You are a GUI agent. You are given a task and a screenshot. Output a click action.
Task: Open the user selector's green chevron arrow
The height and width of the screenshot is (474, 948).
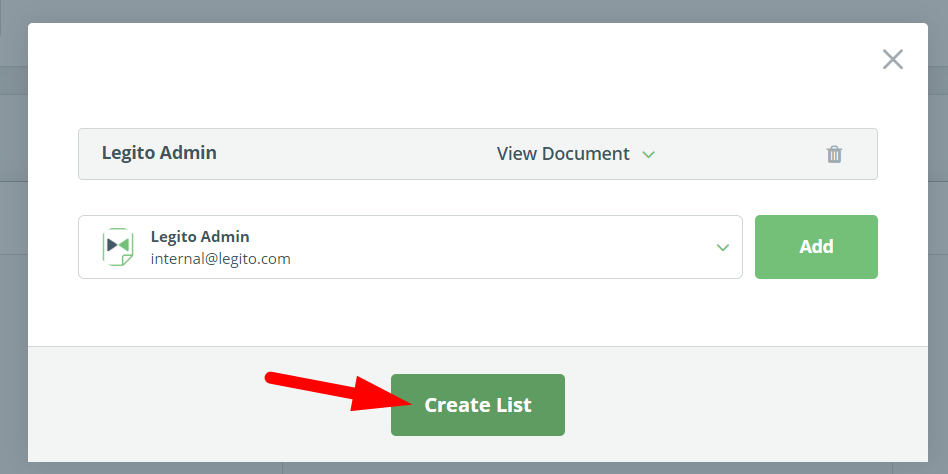[x=722, y=247]
